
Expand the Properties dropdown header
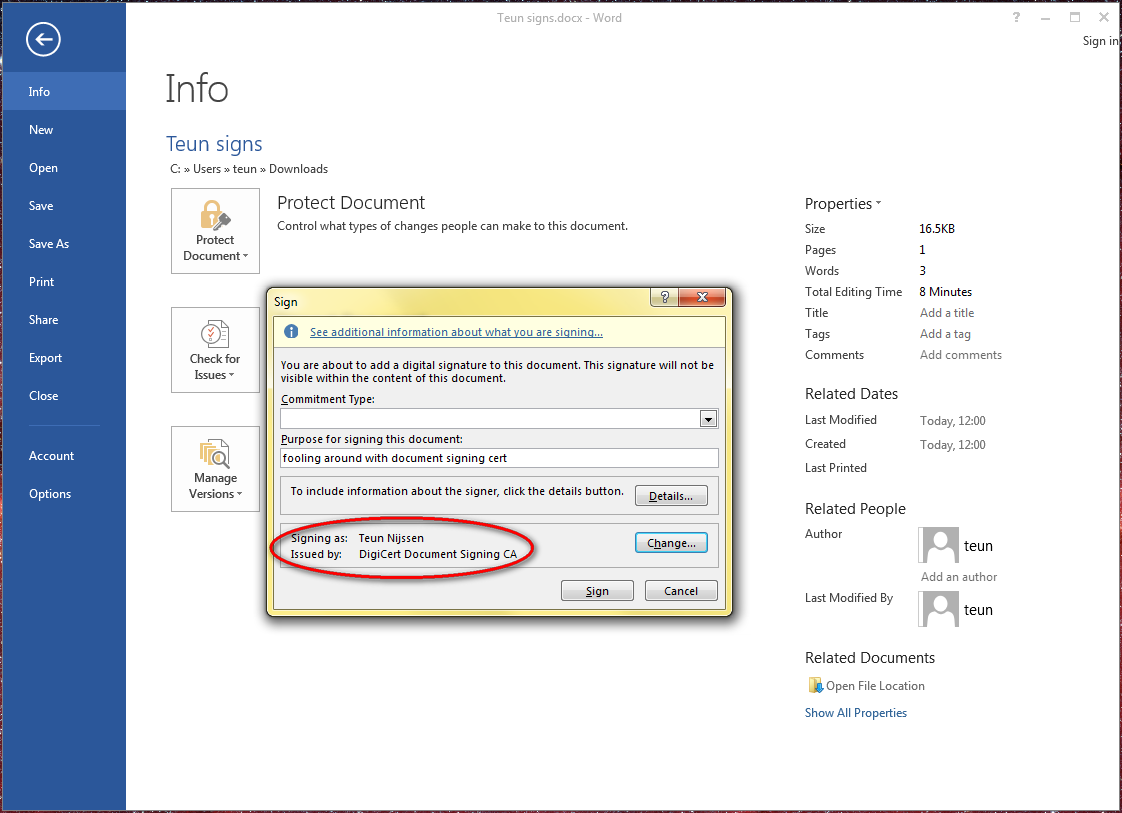(x=843, y=204)
